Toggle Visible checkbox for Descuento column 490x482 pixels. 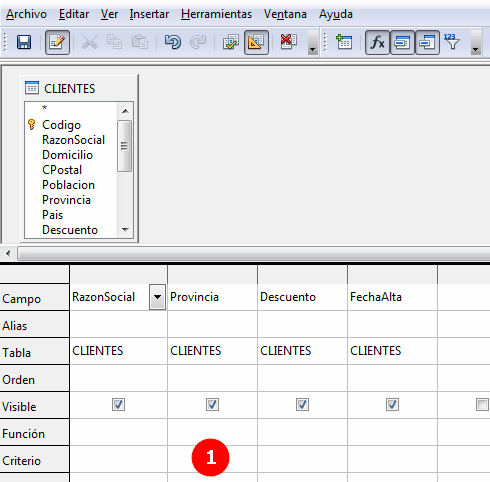[302, 405]
